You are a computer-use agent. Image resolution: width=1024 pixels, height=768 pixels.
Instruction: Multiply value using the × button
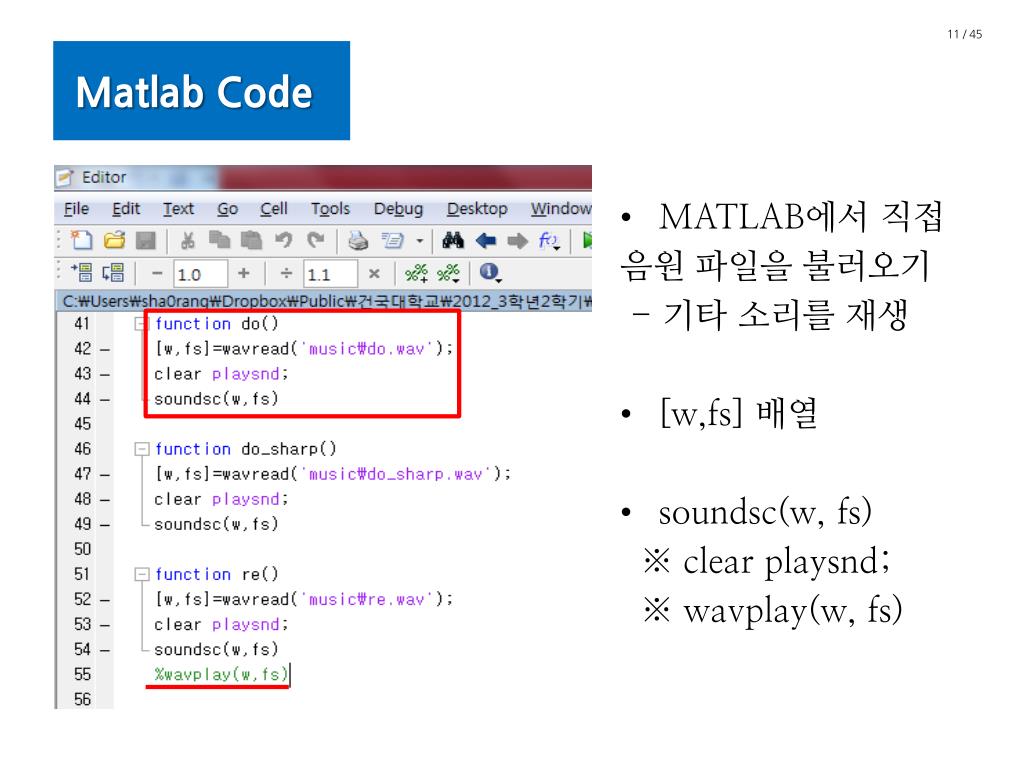(x=374, y=273)
